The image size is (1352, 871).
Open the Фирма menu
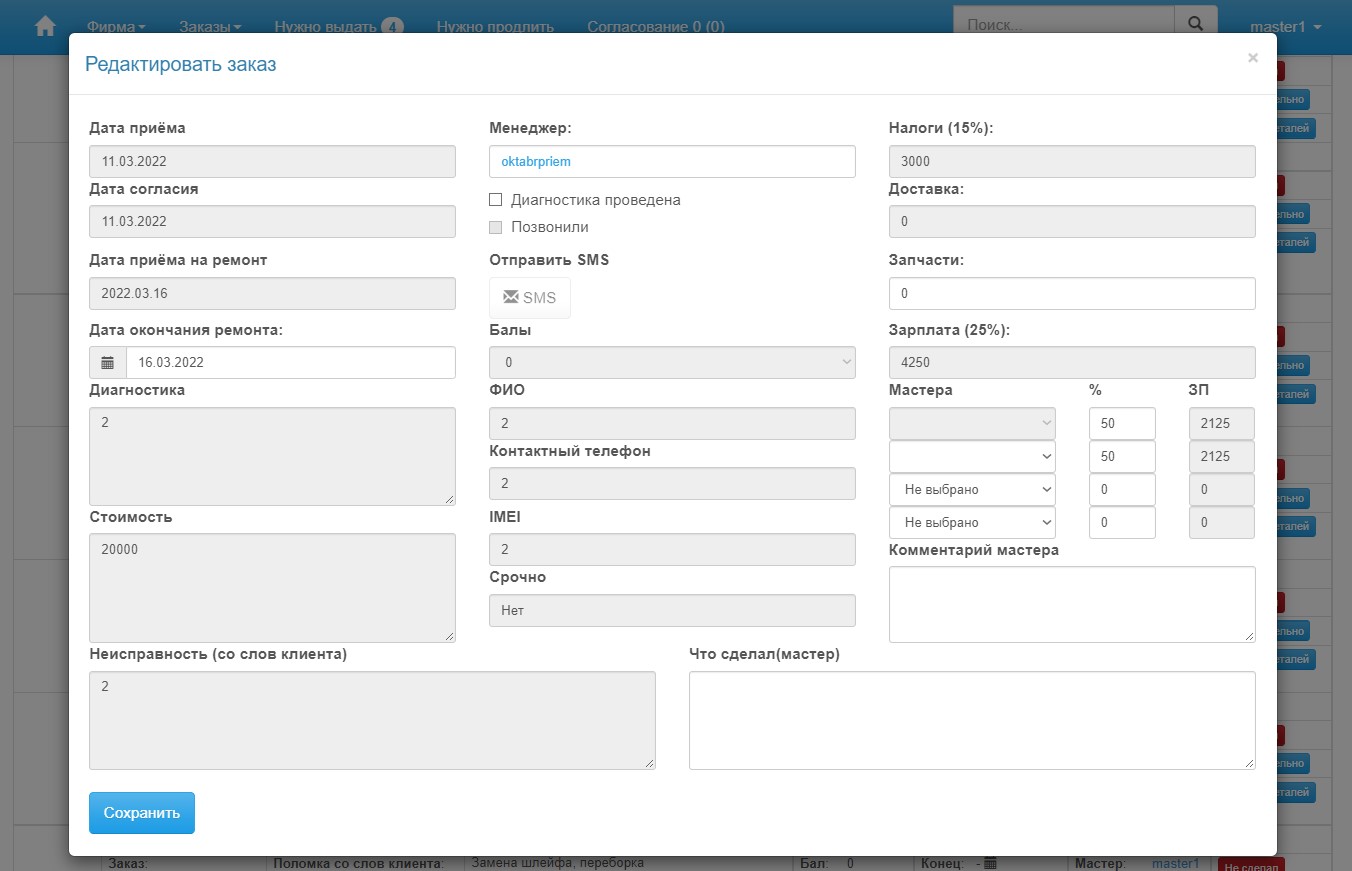pyautogui.click(x=116, y=27)
